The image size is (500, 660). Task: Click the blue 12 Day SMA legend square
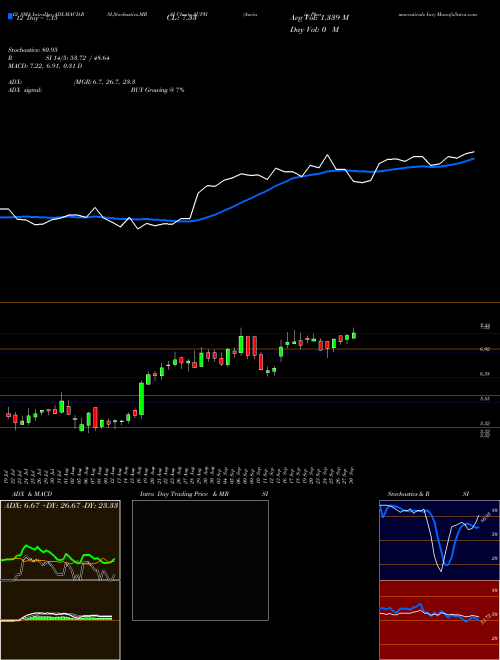coord(10,17)
